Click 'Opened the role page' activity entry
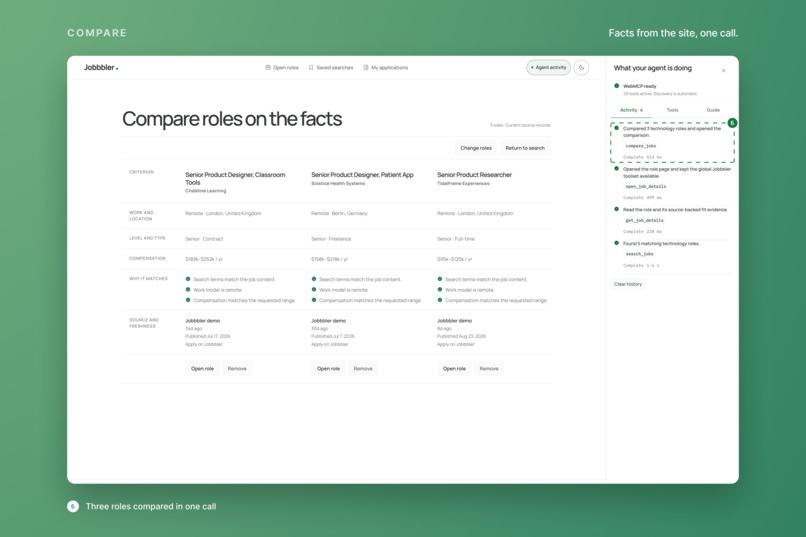 (676, 173)
